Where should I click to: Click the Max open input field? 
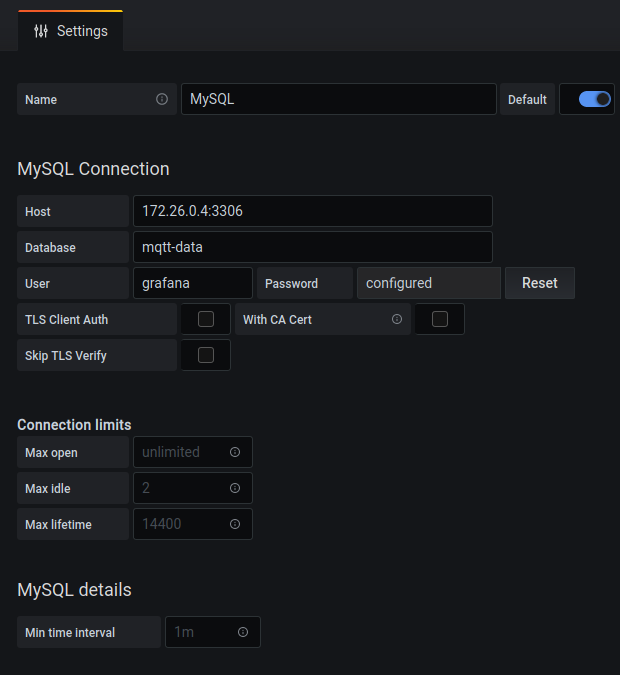(x=193, y=452)
